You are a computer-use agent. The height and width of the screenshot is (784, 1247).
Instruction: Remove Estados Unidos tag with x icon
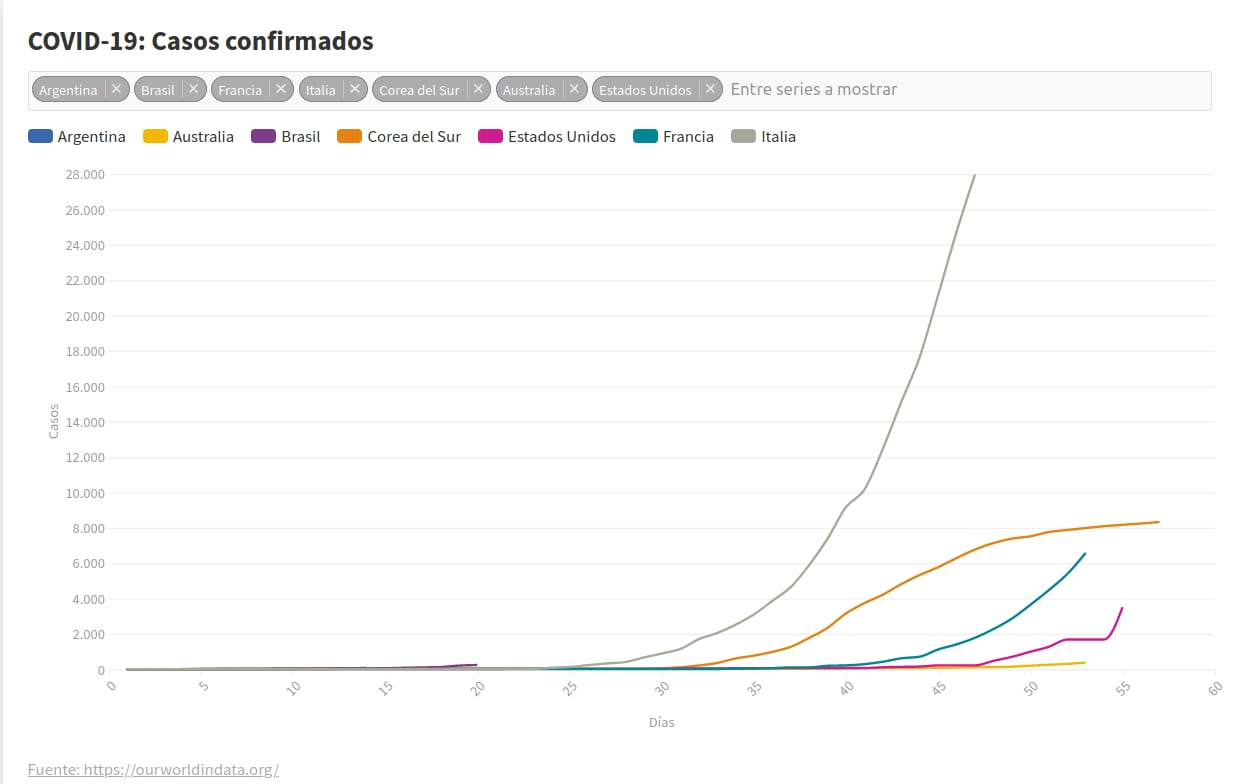click(710, 89)
